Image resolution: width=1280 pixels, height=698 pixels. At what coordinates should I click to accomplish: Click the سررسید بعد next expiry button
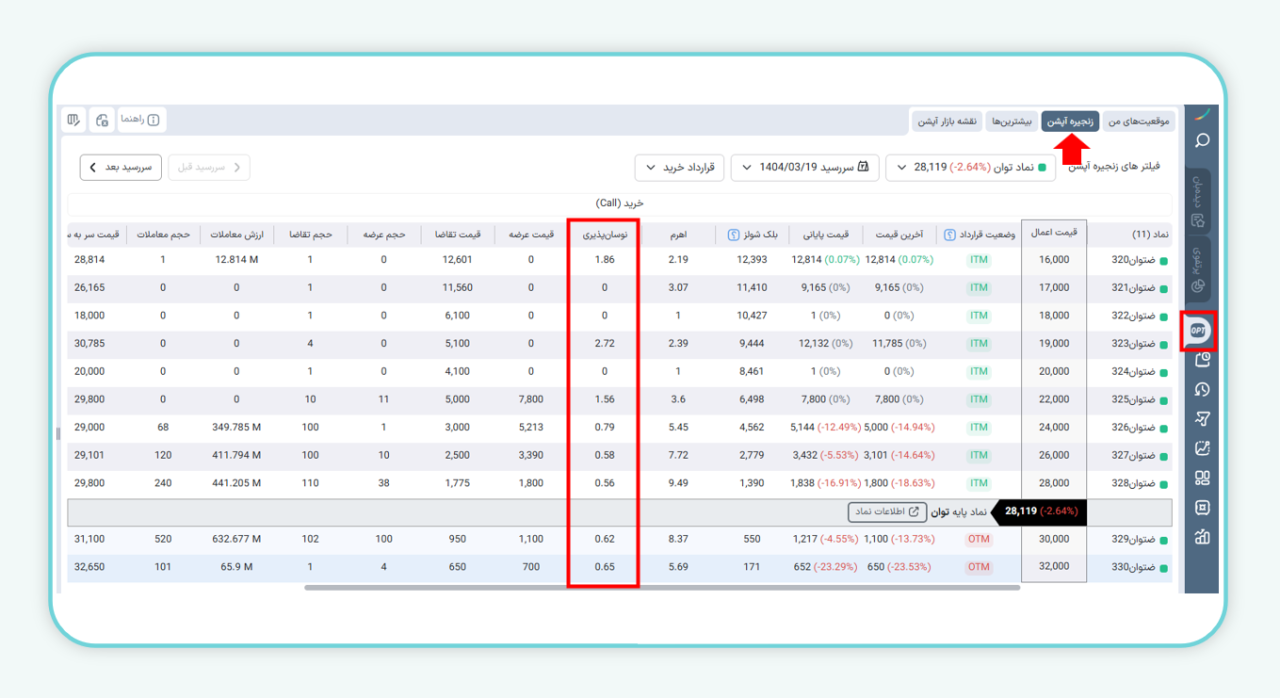(x=120, y=167)
